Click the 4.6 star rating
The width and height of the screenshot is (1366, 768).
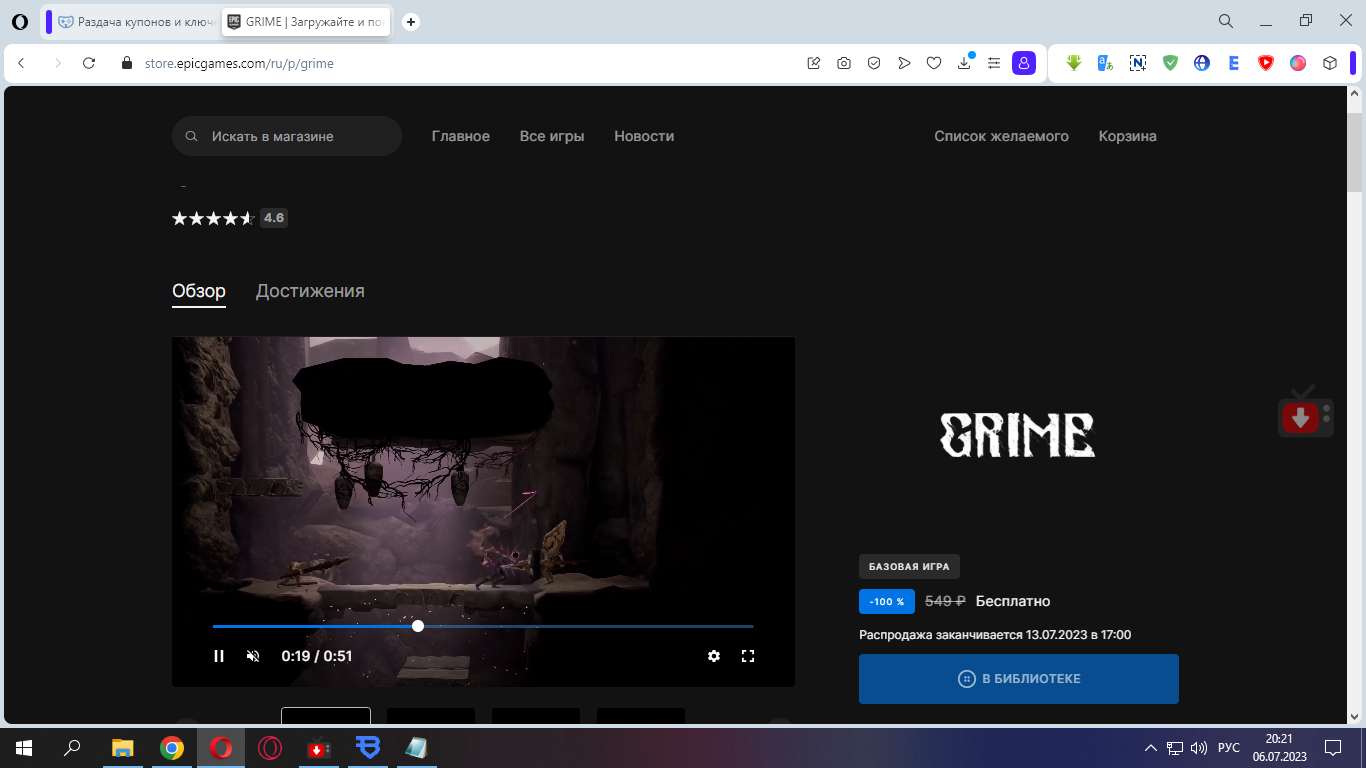point(230,218)
